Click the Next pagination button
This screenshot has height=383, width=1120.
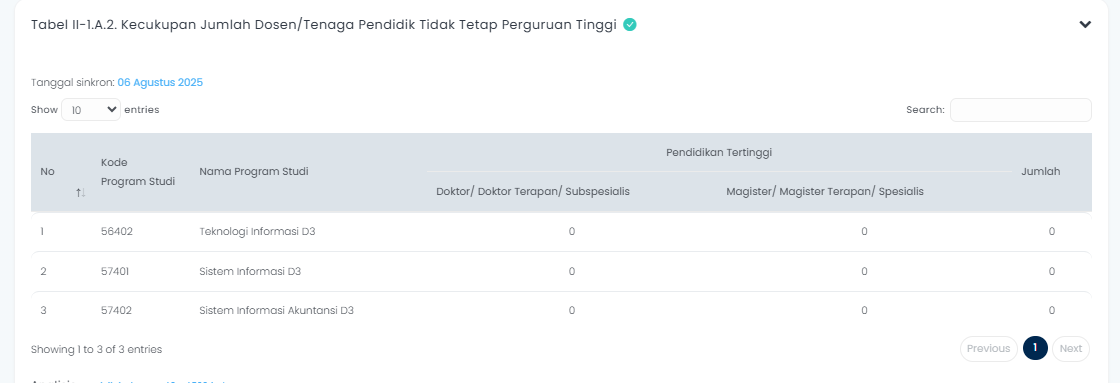pyautogui.click(x=1071, y=349)
